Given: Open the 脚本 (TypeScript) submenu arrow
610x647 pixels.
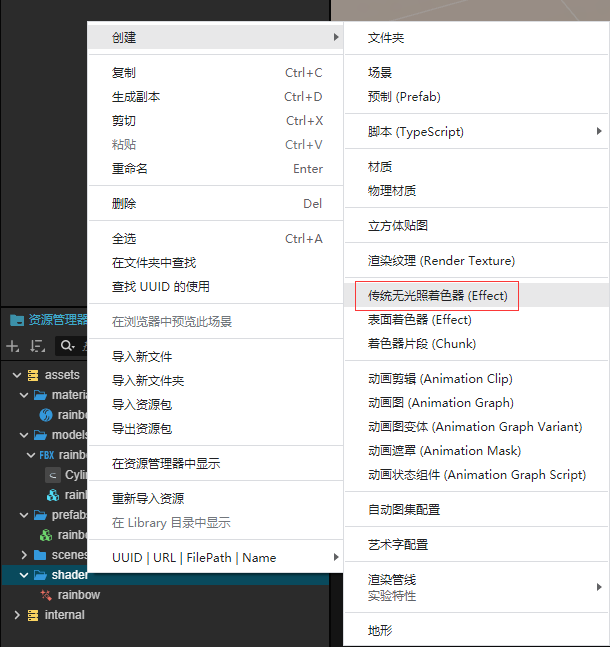Looking at the screenshot, I should click(x=599, y=131).
